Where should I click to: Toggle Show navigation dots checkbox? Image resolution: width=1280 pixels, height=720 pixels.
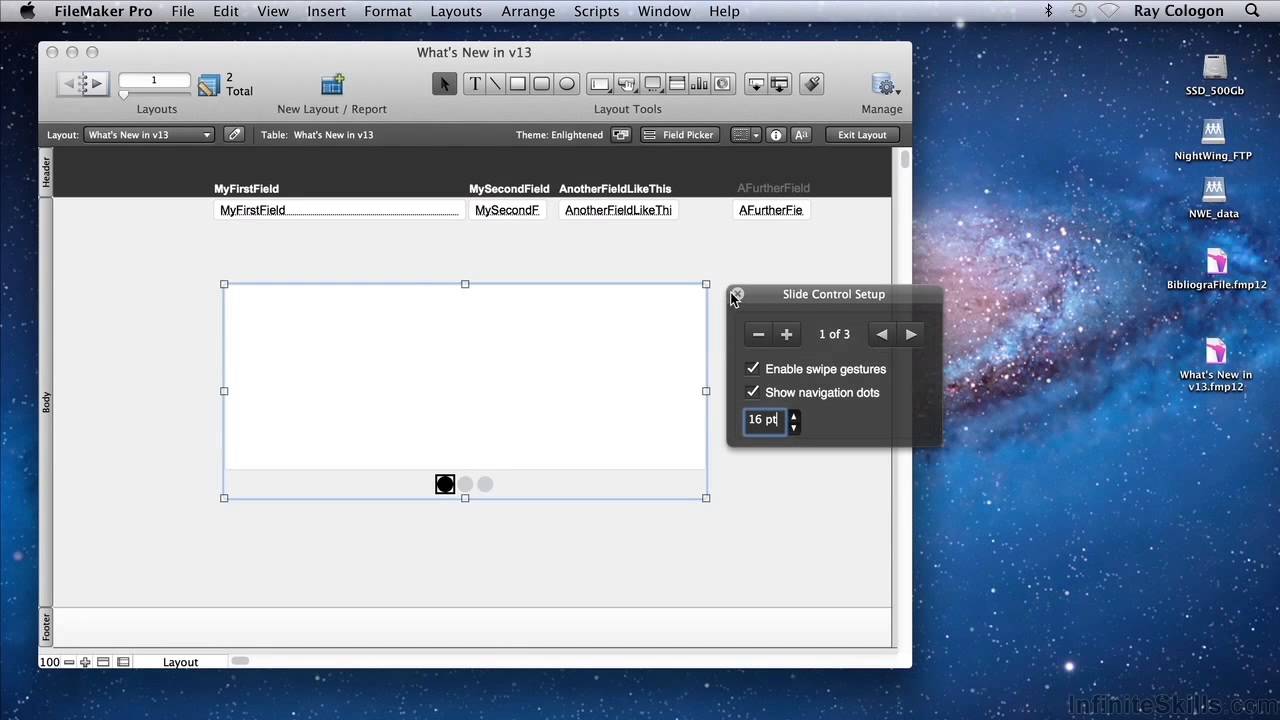[753, 392]
